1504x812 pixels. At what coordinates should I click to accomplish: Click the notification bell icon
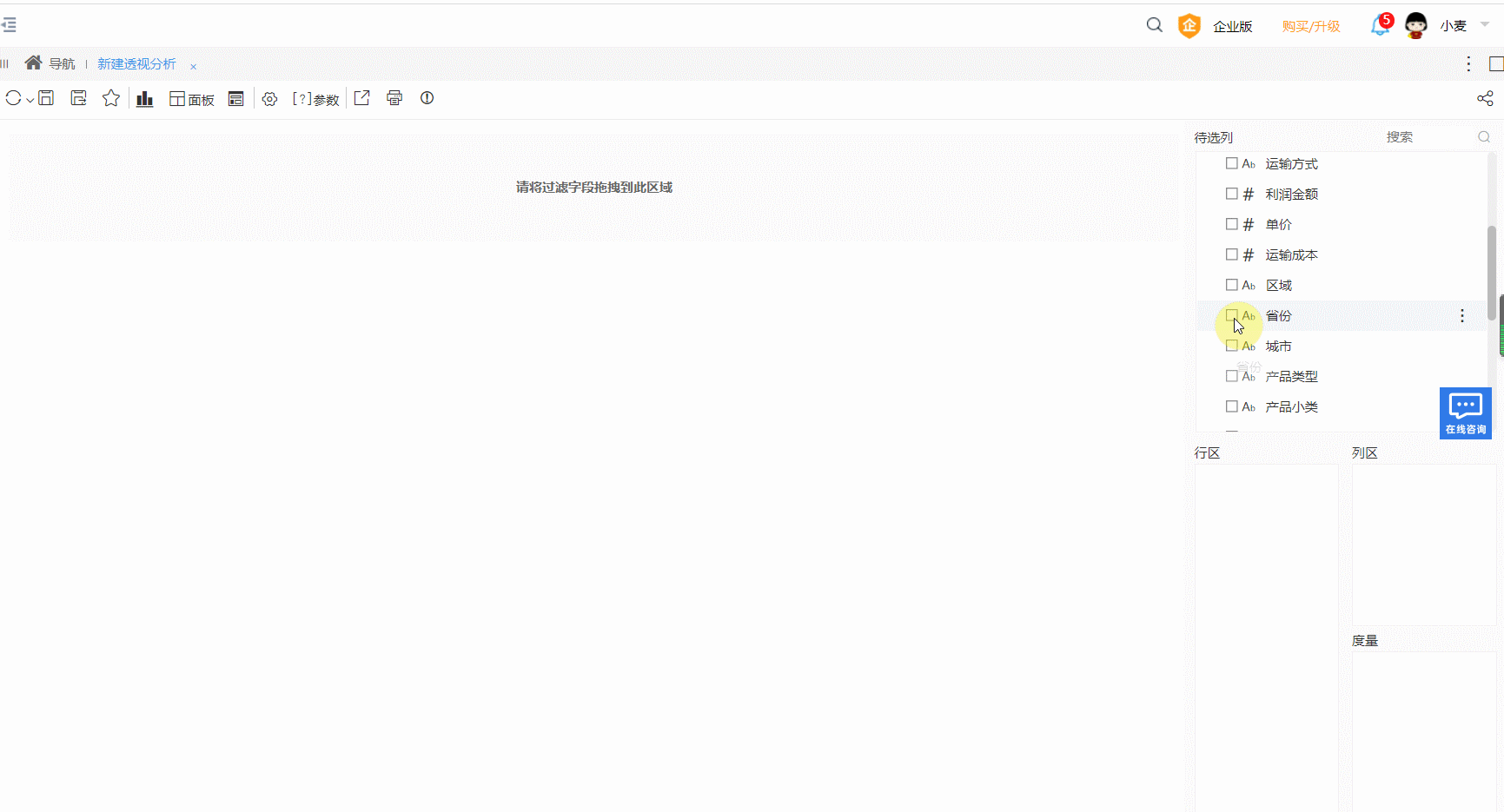tap(1380, 26)
